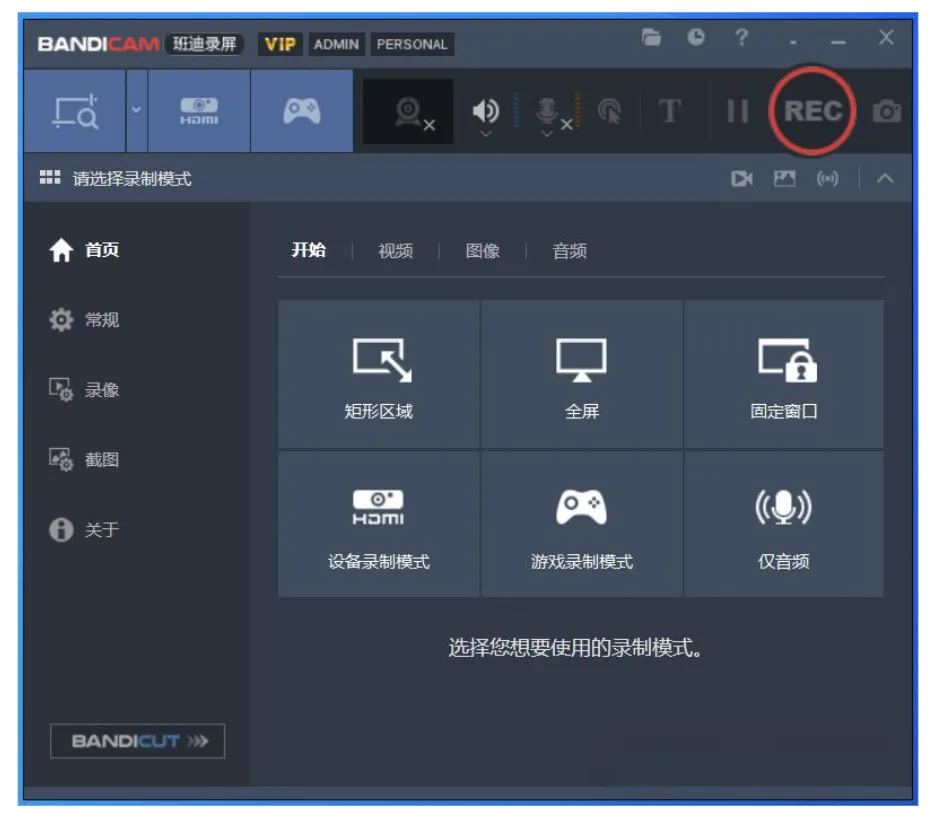Open 关于 about page
Viewport: 938px width, 818px height.
pos(84,530)
